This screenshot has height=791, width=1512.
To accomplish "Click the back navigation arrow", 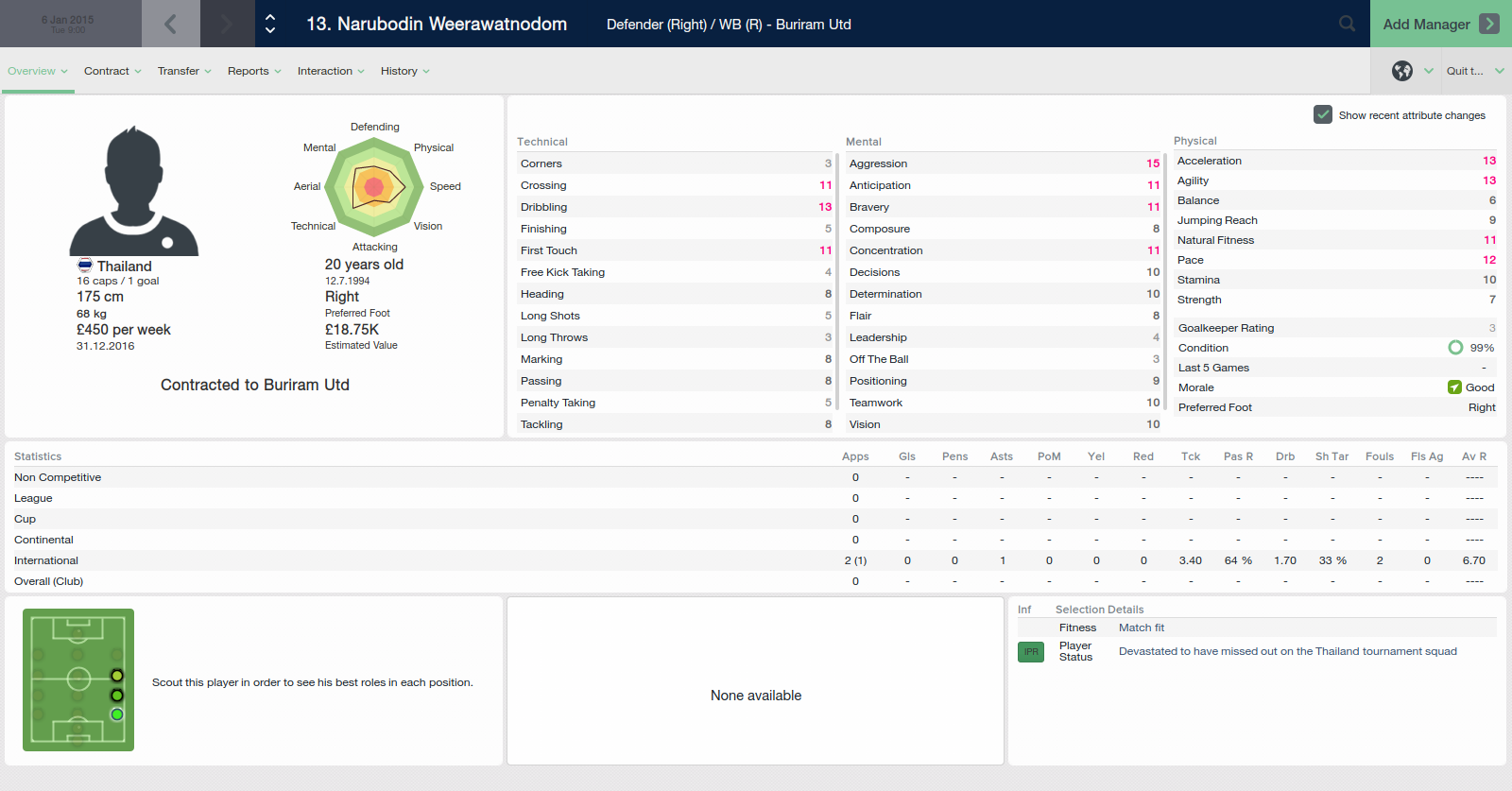I will point(170,24).
